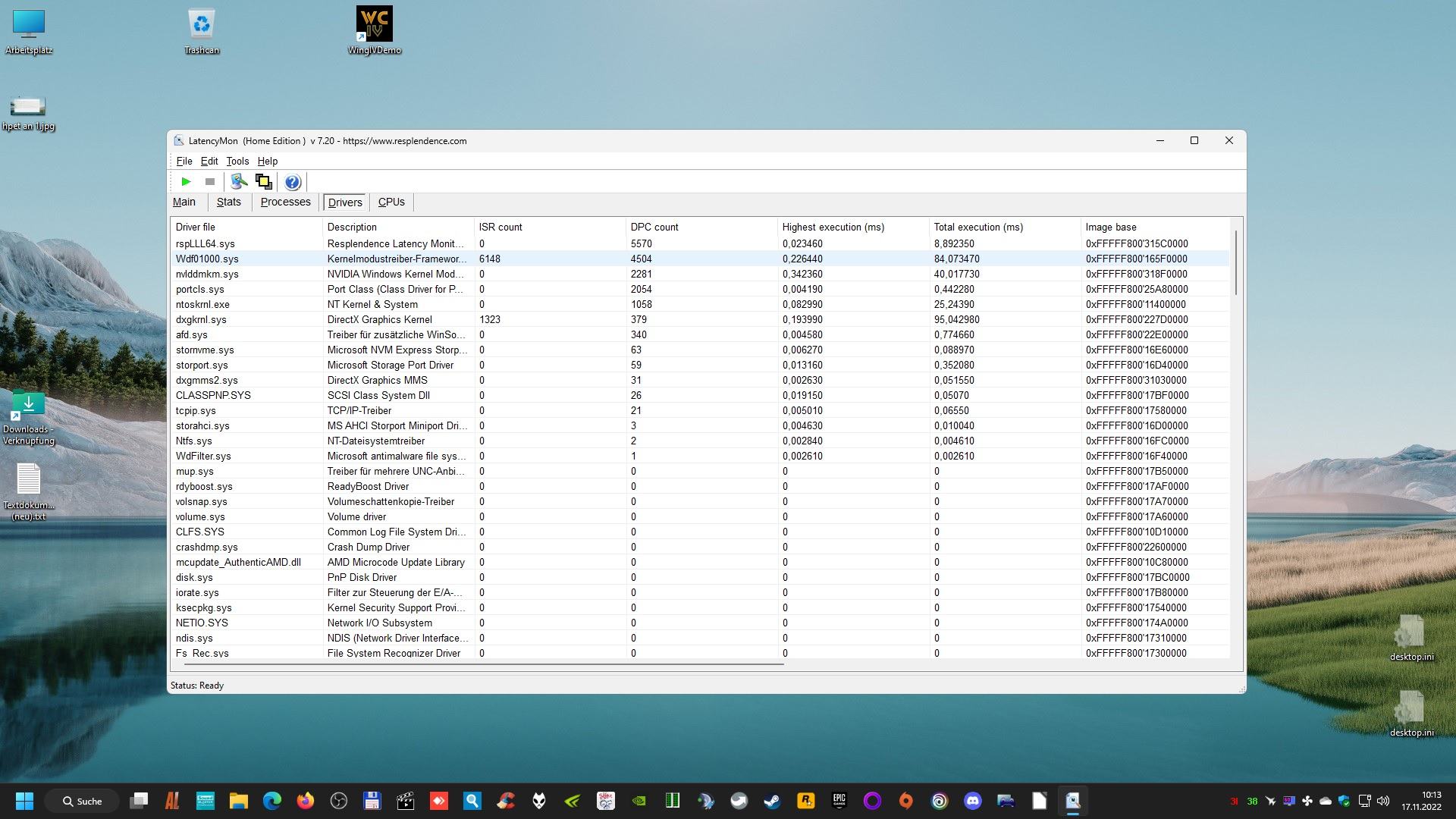Open OBS Studio from the taskbar
Viewport: 1456px width, 819px height.
click(x=339, y=801)
